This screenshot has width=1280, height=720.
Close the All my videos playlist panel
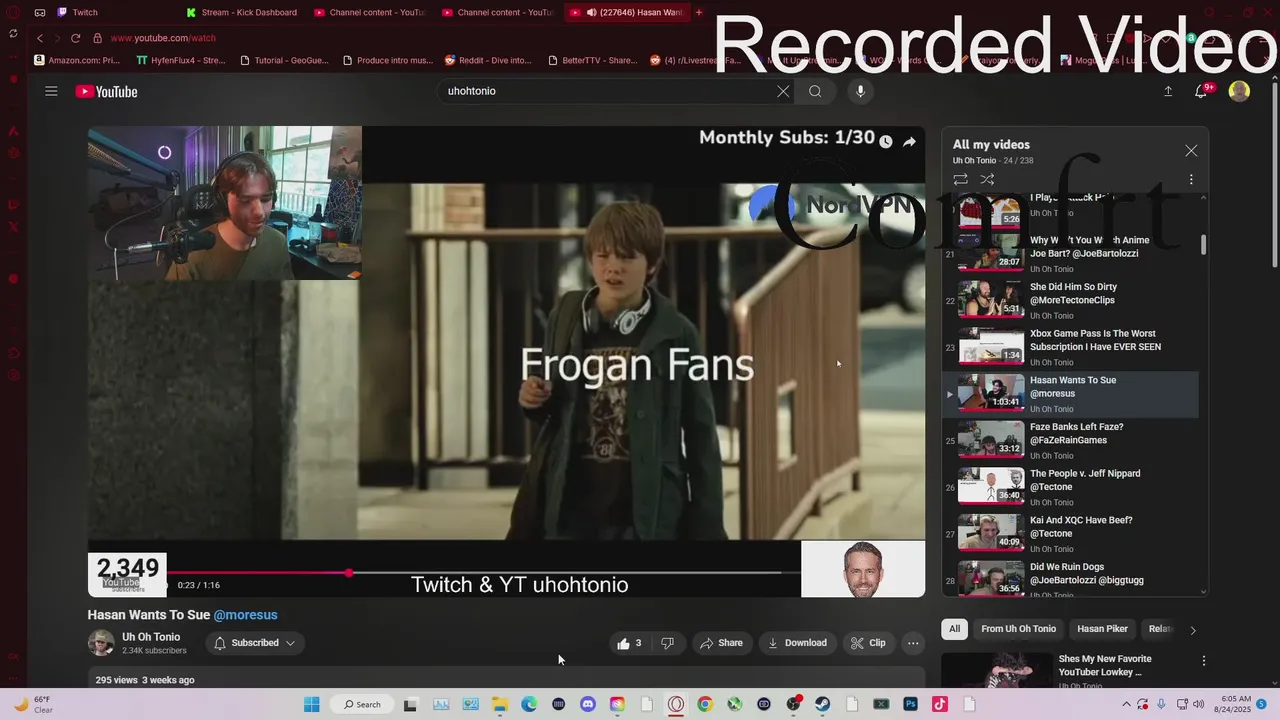pyautogui.click(x=1191, y=150)
